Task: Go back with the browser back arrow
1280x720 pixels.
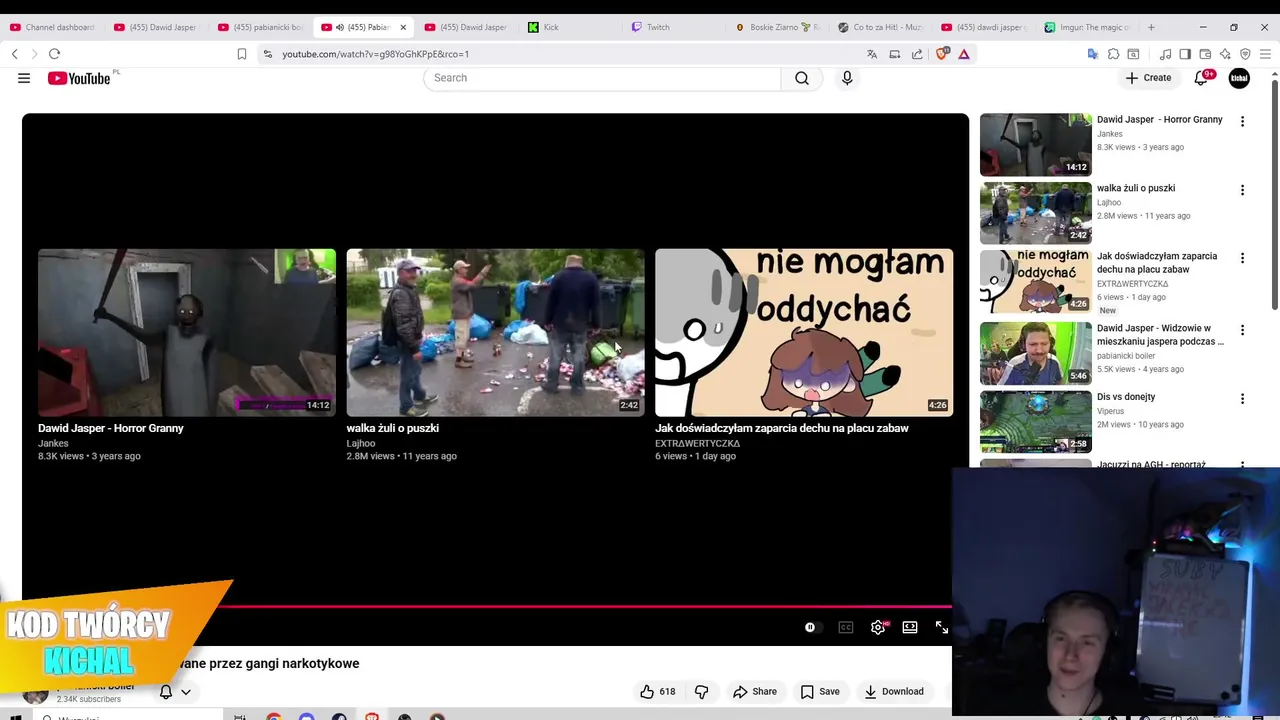Action: [x=14, y=54]
